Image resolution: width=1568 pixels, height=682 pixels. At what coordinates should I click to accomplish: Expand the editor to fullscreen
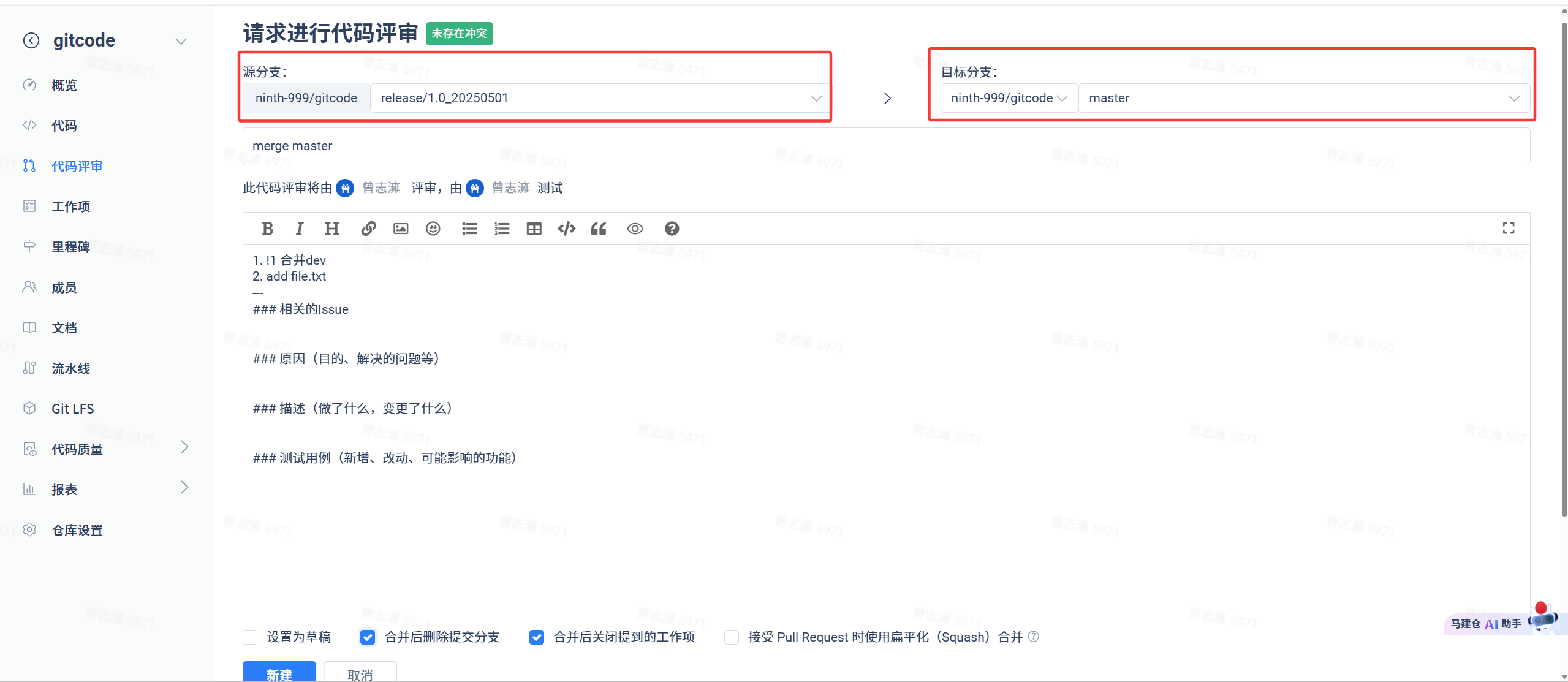(1508, 228)
